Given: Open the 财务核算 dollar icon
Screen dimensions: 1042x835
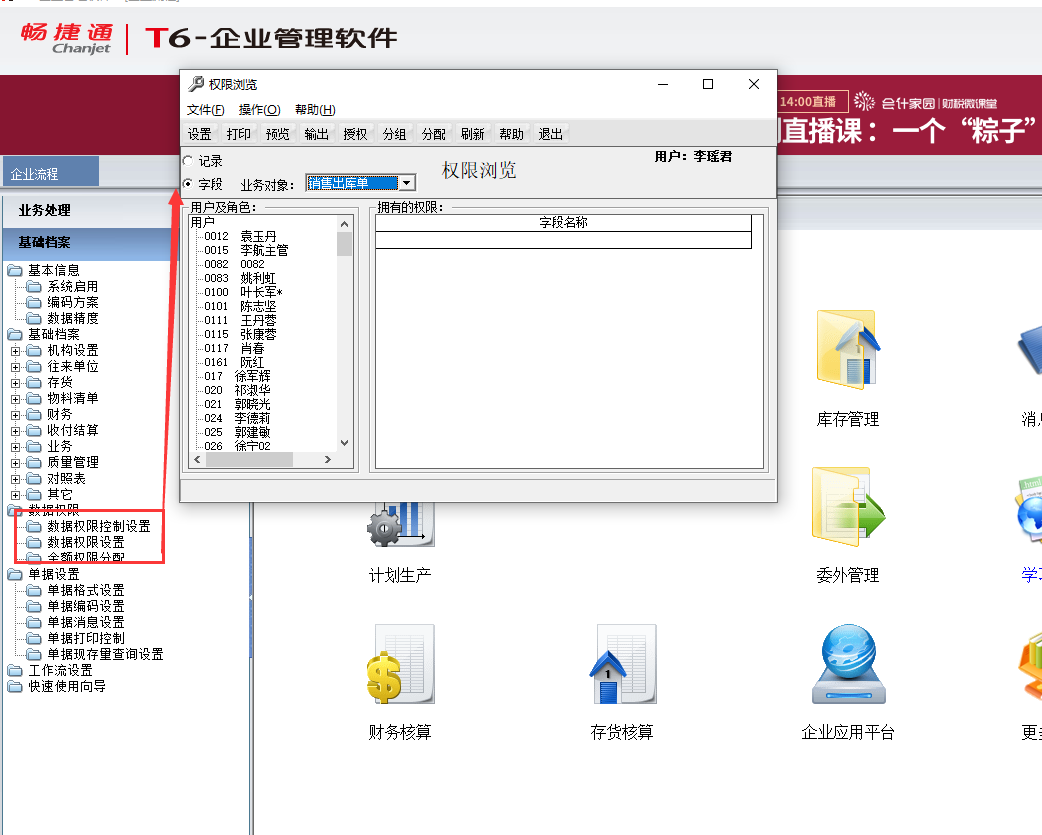Looking at the screenshot, I should point(401,663).
